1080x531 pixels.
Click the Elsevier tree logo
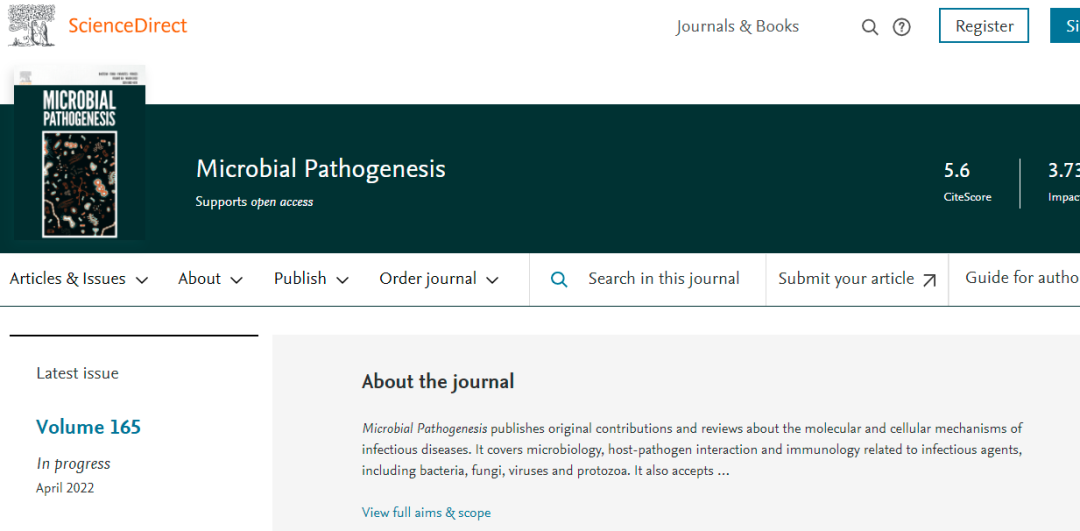click(x=31, y=26)
